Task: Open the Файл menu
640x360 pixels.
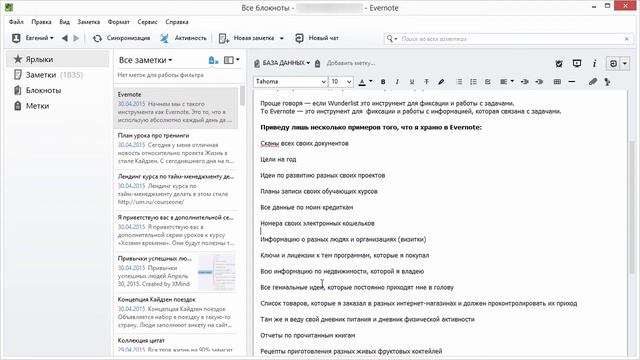Action: coord(16,22)
